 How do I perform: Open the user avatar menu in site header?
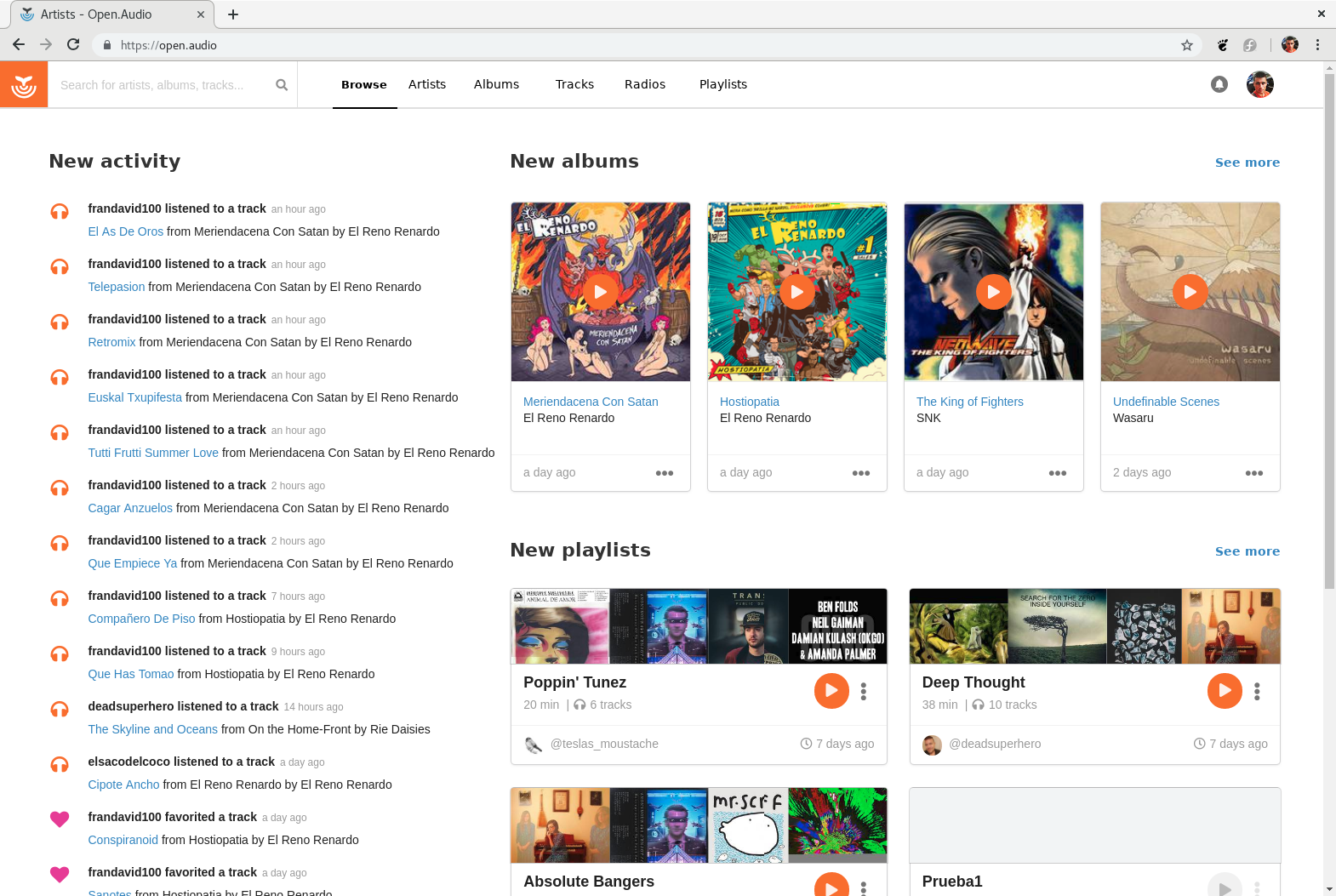(x=1260, y=84)
